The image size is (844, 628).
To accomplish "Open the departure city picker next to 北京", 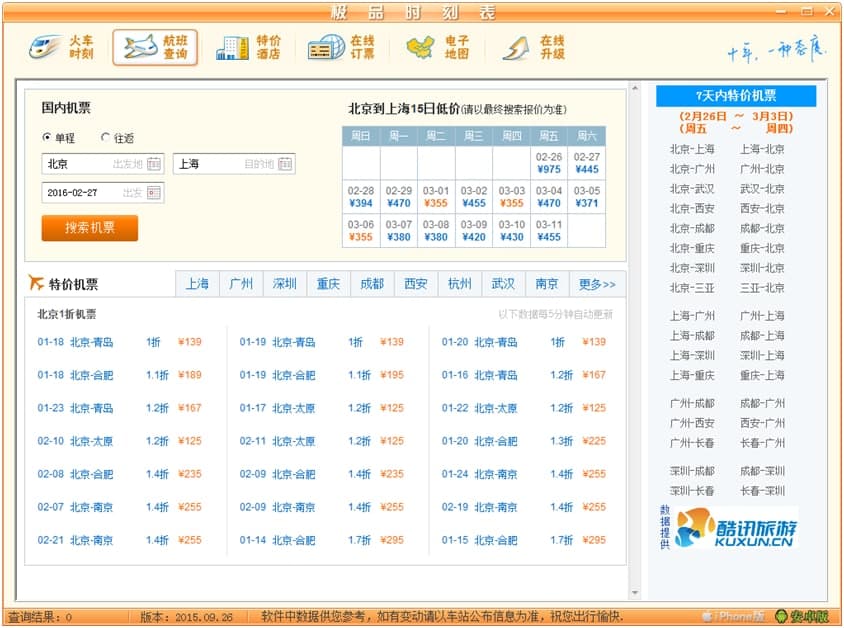I will click(154, 164).
